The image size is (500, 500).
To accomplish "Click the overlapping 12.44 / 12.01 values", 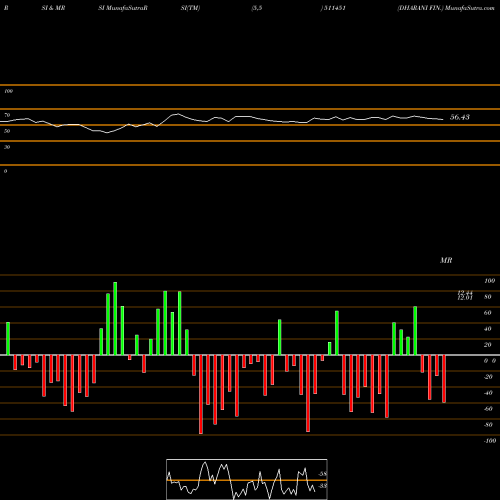I will point(465,295).
